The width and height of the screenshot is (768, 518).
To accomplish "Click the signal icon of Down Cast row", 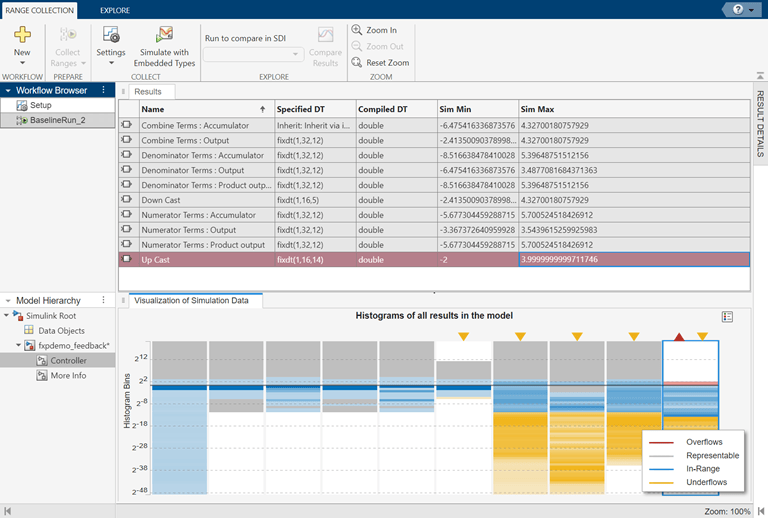I will 127,200.
